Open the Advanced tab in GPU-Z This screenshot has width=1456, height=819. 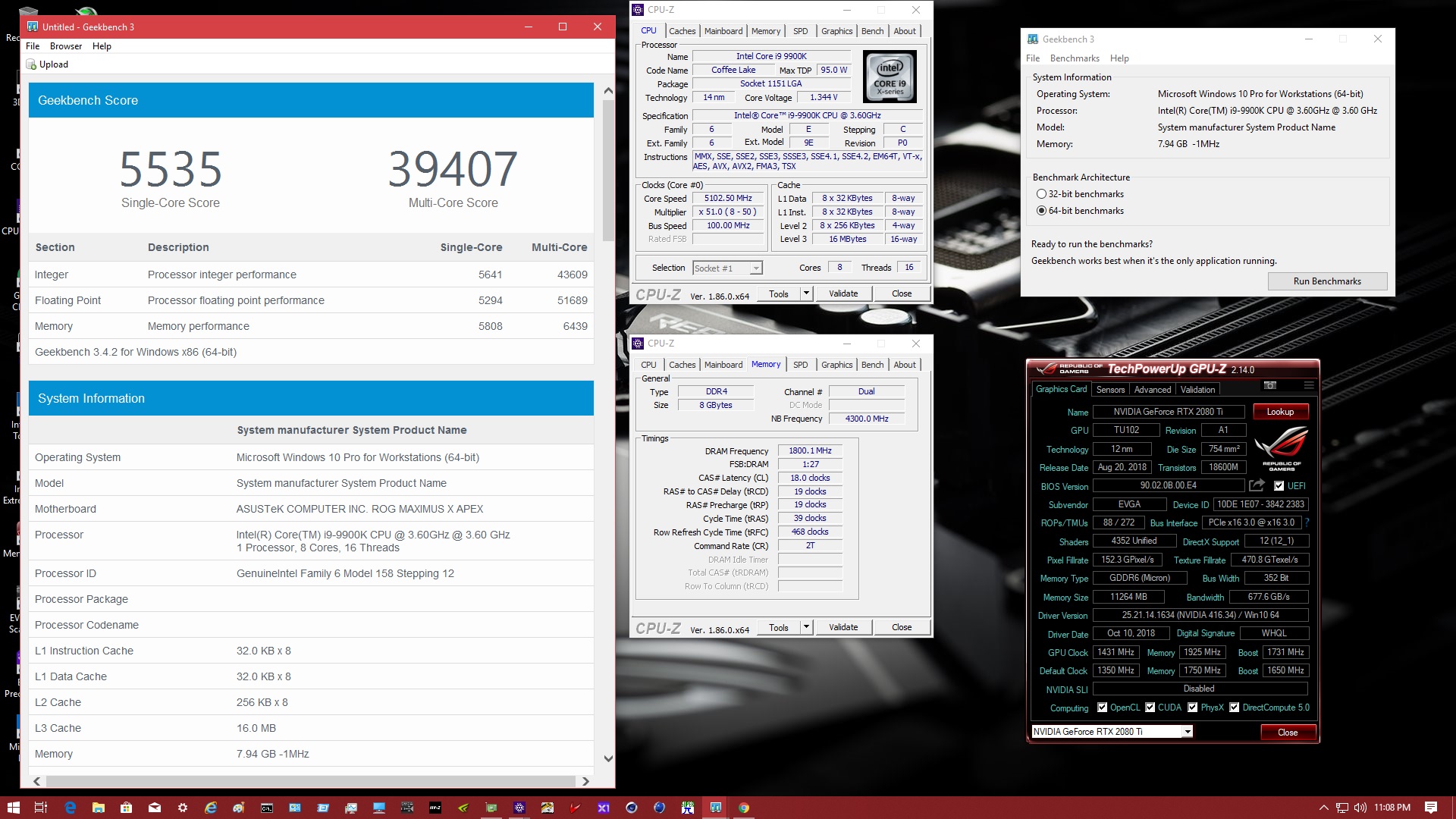(x=1152, y=390)
